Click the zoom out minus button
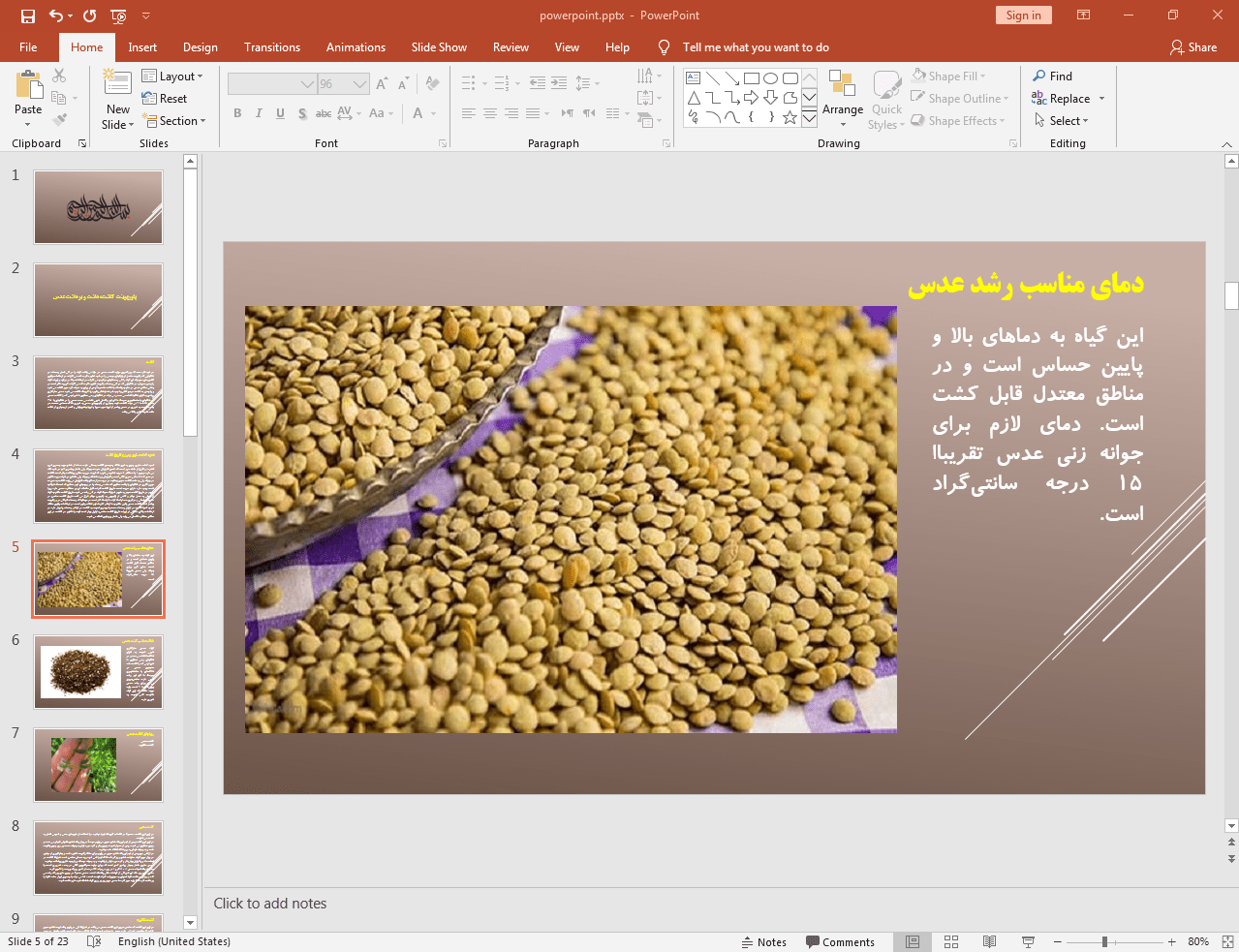Viewport: 1239px width, 952px height. pyautogui.click(x=1058, y=942)
